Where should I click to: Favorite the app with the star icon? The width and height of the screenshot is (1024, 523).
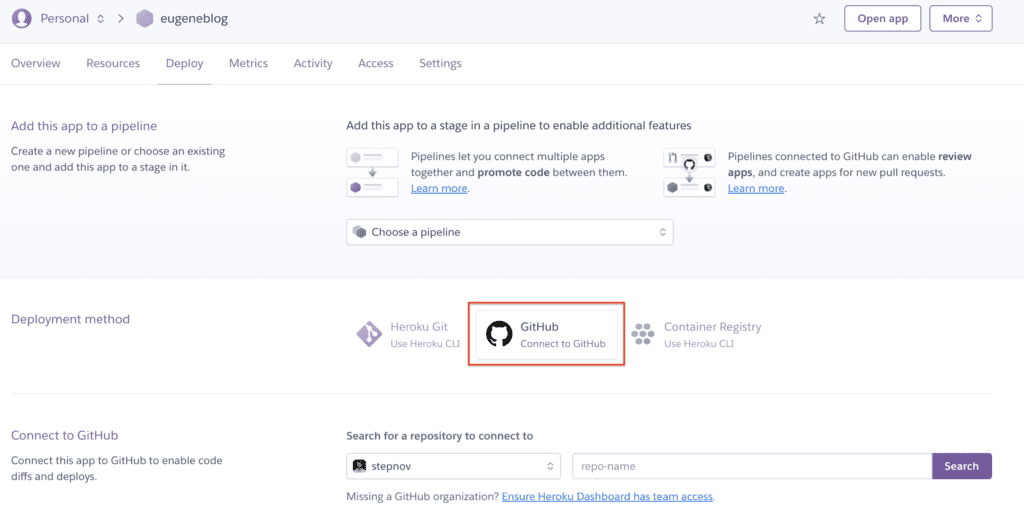(819, 19)
